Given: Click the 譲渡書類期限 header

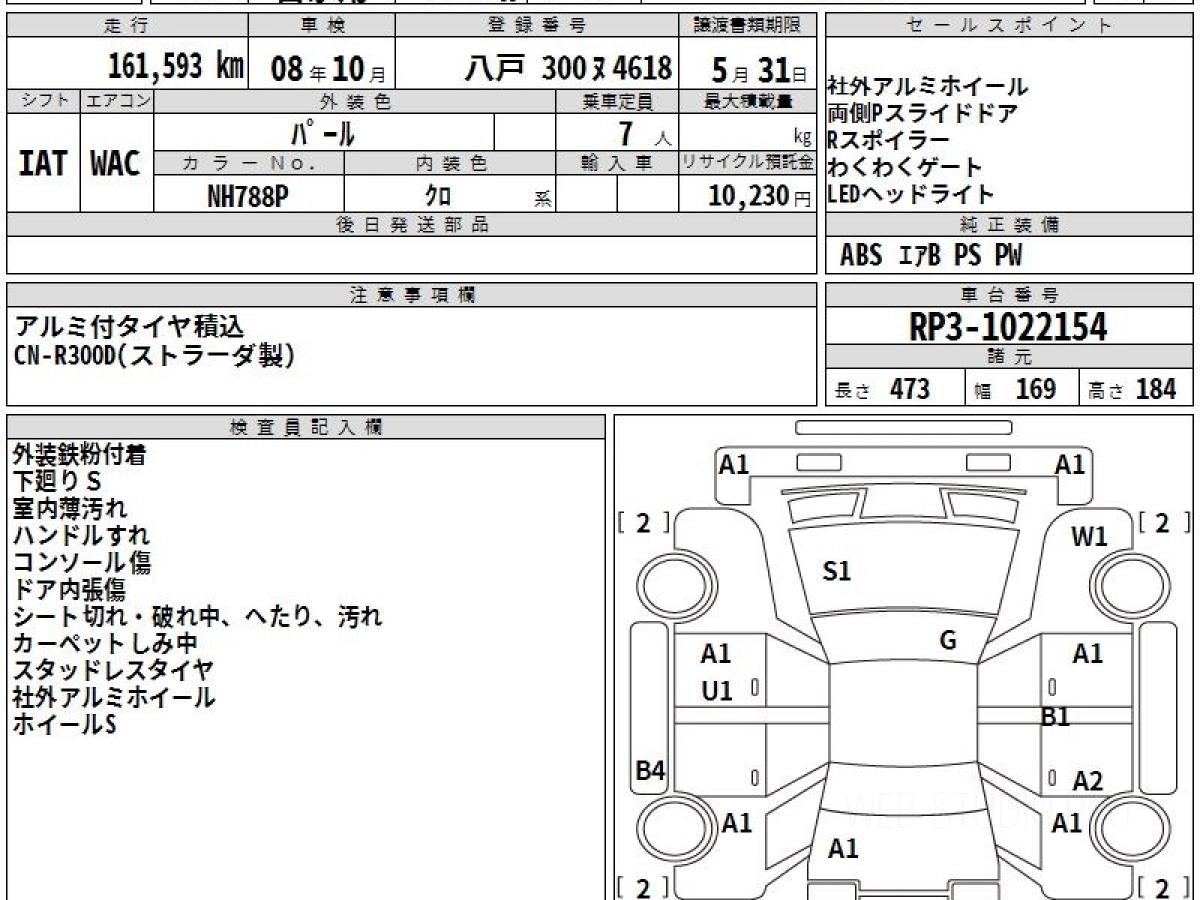Looking at the screenshot, I should coord(747,26).
